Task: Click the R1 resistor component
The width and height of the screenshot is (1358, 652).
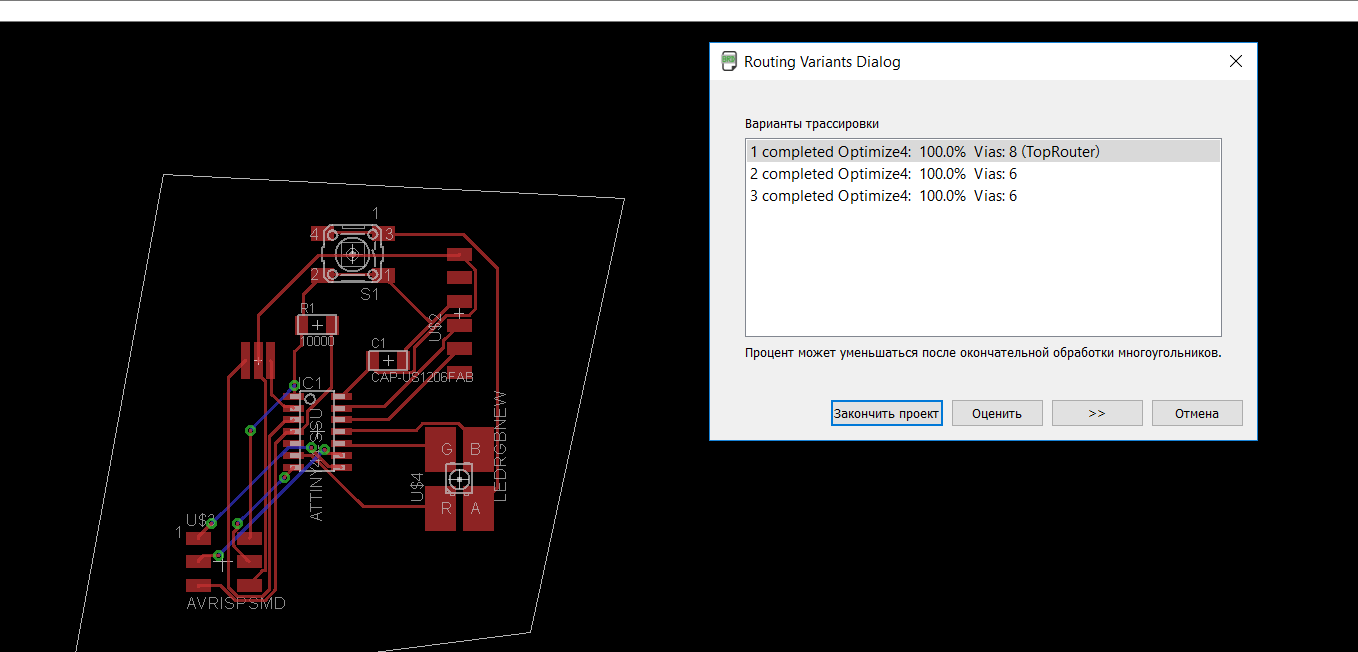Action: [x=318, y=325]
